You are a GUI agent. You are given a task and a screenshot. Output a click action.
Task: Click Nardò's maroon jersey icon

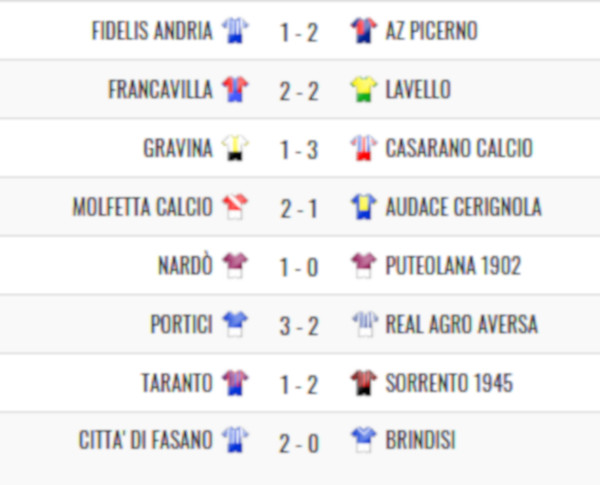235,265
